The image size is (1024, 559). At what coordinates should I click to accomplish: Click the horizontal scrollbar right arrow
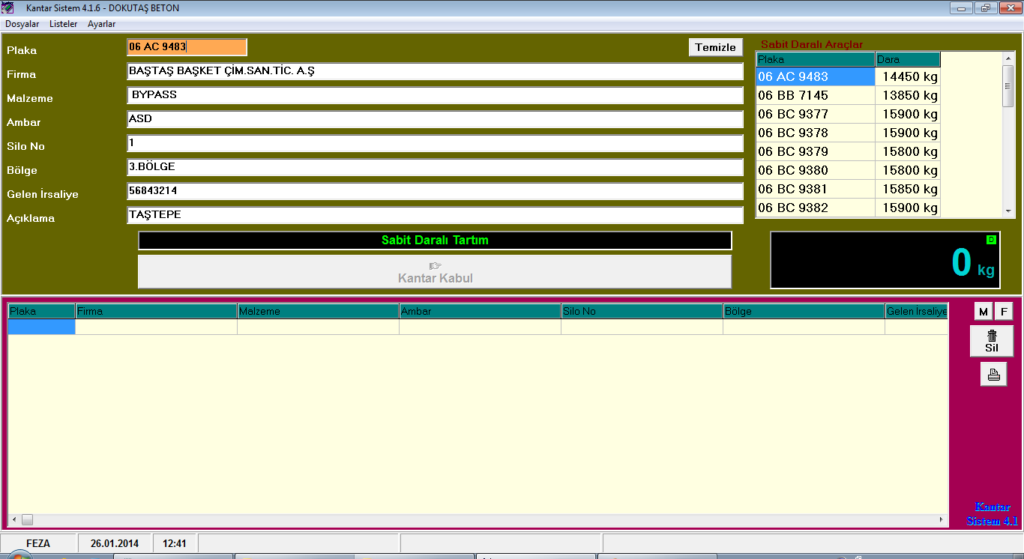click(x=941, y=519)
